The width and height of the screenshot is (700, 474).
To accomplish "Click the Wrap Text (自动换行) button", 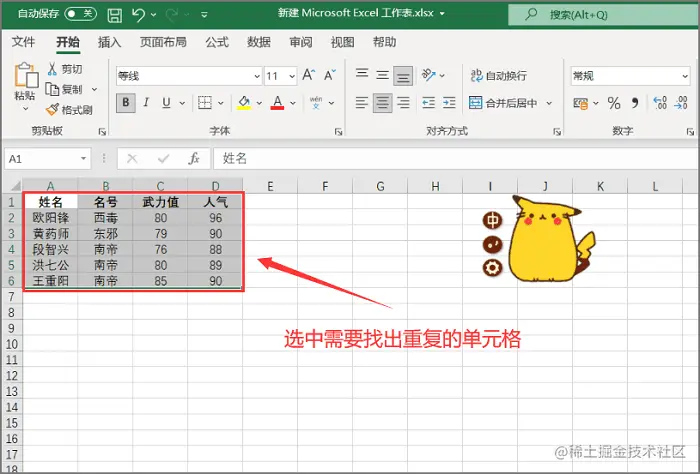I will click(499, 75).
